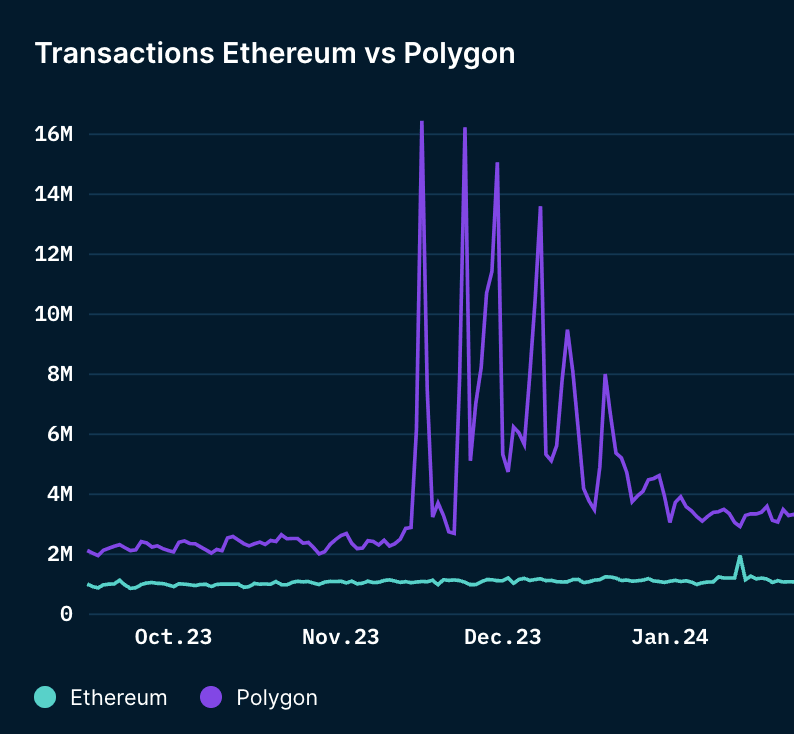
Task: Click the 16M y-axis label
Action: [x=53, y=134]
